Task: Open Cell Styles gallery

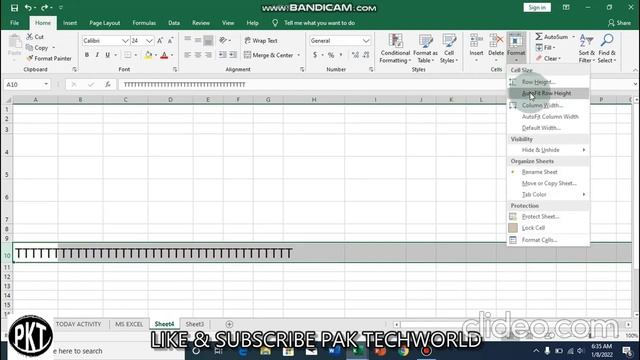Action: (449, 49)
